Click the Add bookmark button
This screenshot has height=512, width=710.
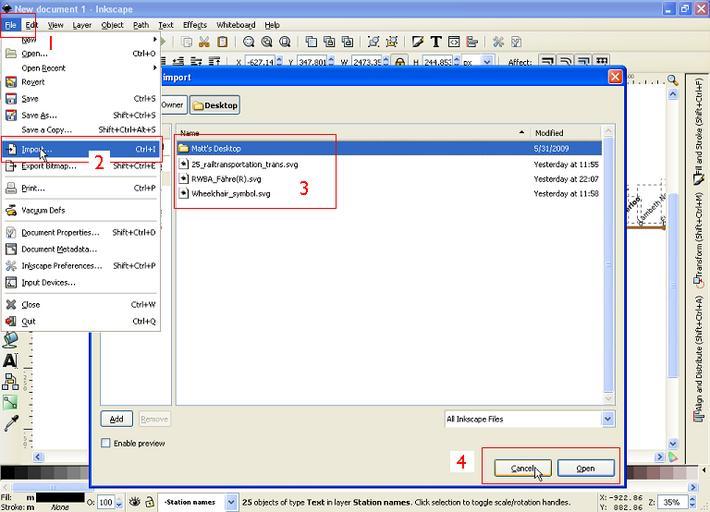coord(116,419)
